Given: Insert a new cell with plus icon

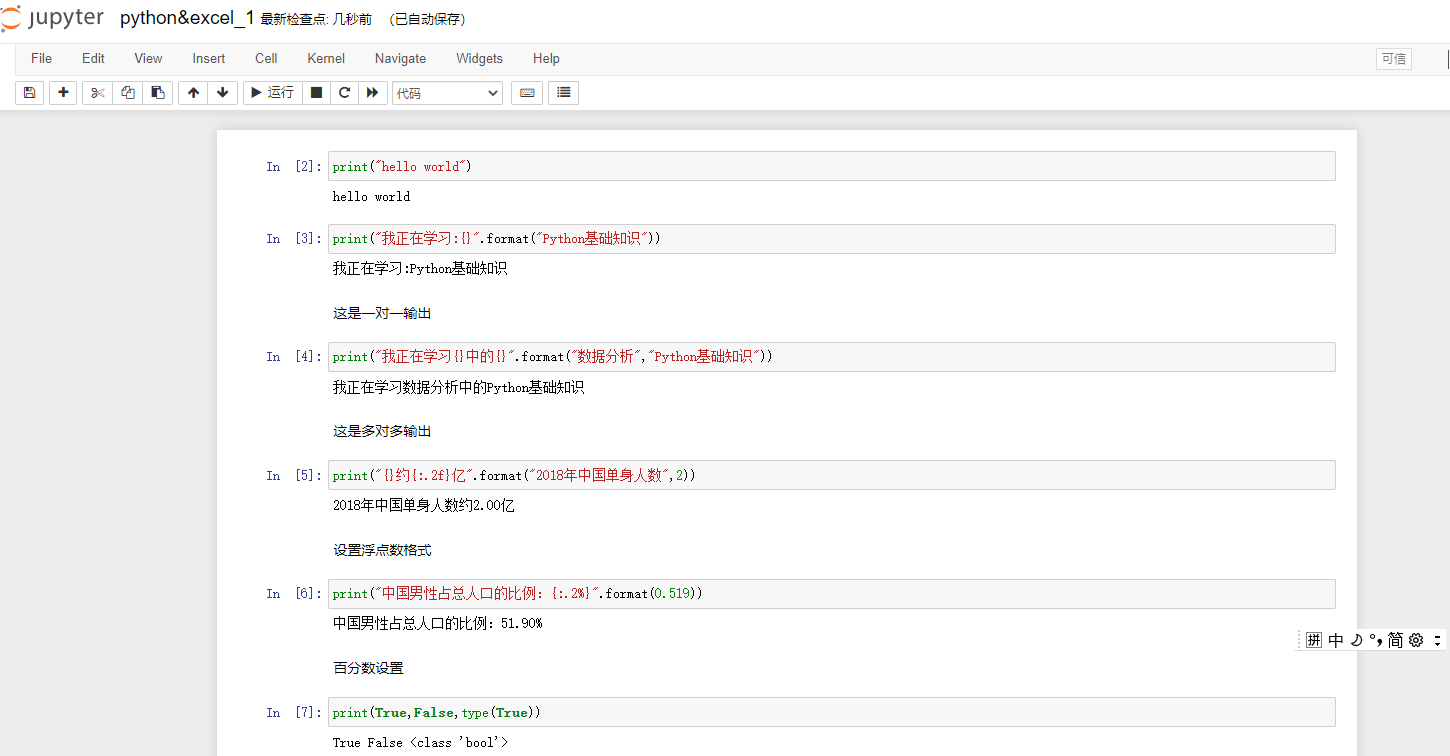Looking at the screenshot, I should (63, 93).
